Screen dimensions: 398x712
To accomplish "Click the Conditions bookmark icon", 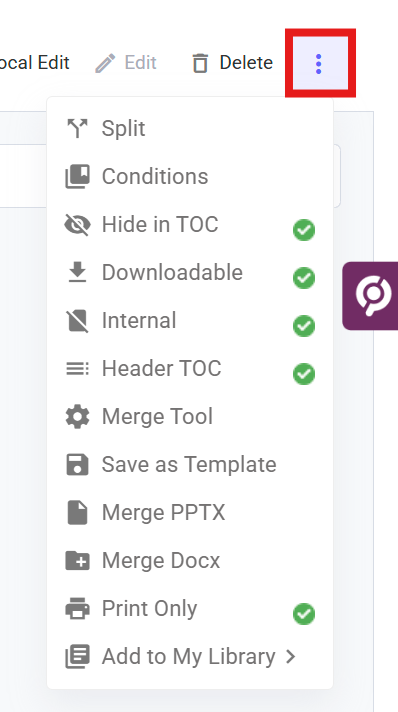I will [x=77, y=176].
